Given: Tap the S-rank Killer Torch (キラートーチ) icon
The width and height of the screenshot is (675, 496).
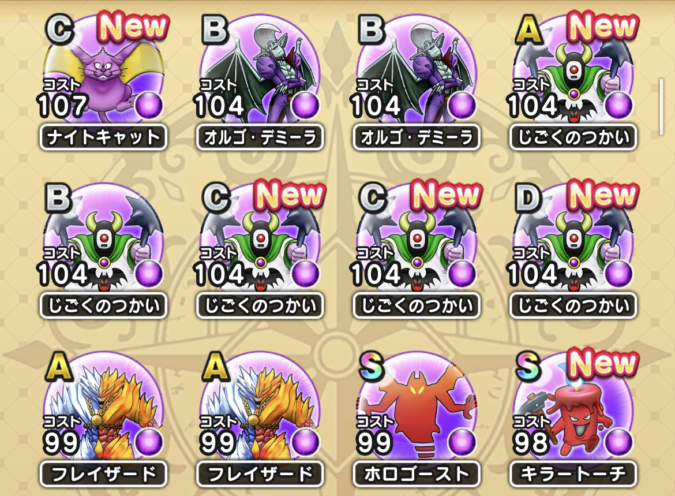Looking at the screenshot, I should (x=573, y=408).
